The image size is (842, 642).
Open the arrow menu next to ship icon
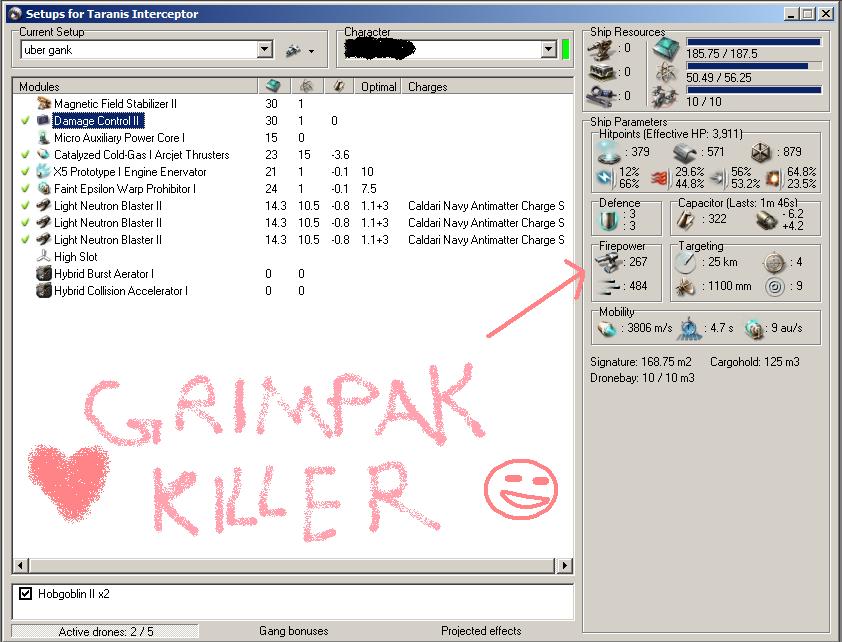tap(311, 52)
